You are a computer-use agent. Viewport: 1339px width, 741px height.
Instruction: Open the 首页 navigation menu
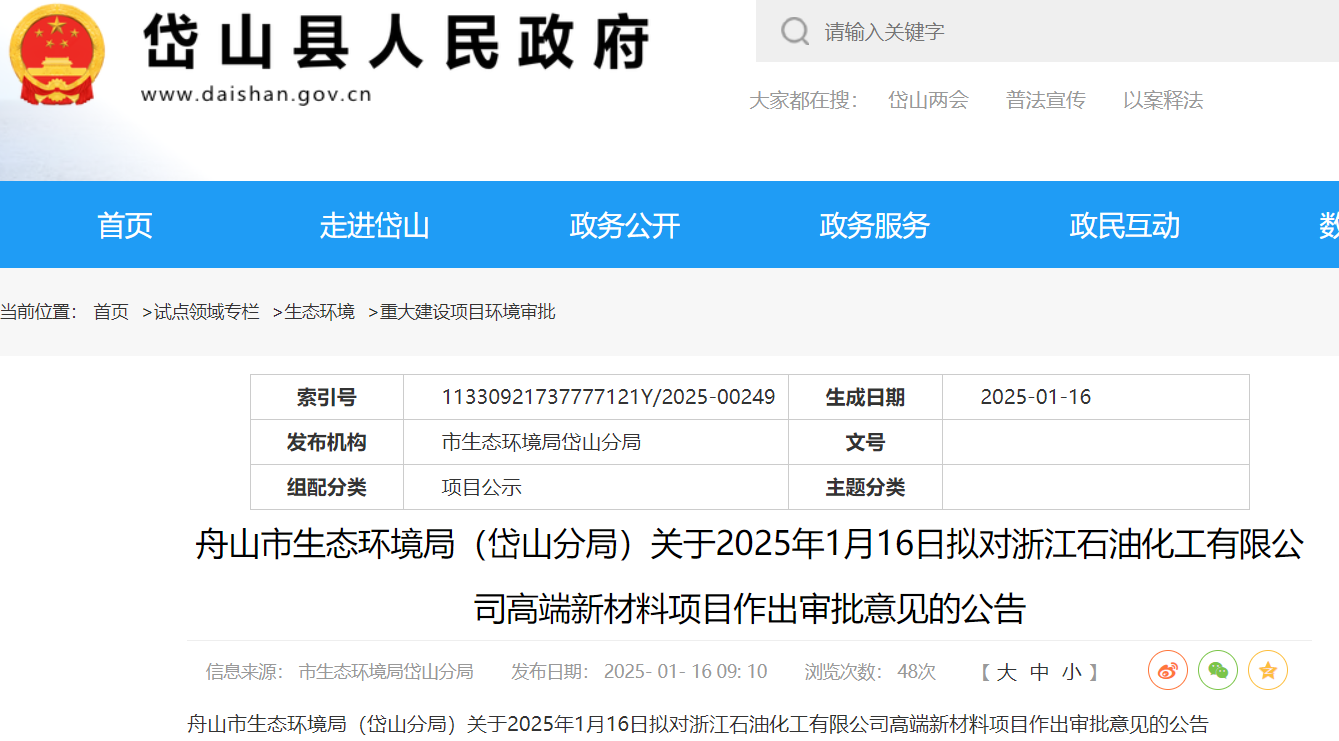point(125,225)
